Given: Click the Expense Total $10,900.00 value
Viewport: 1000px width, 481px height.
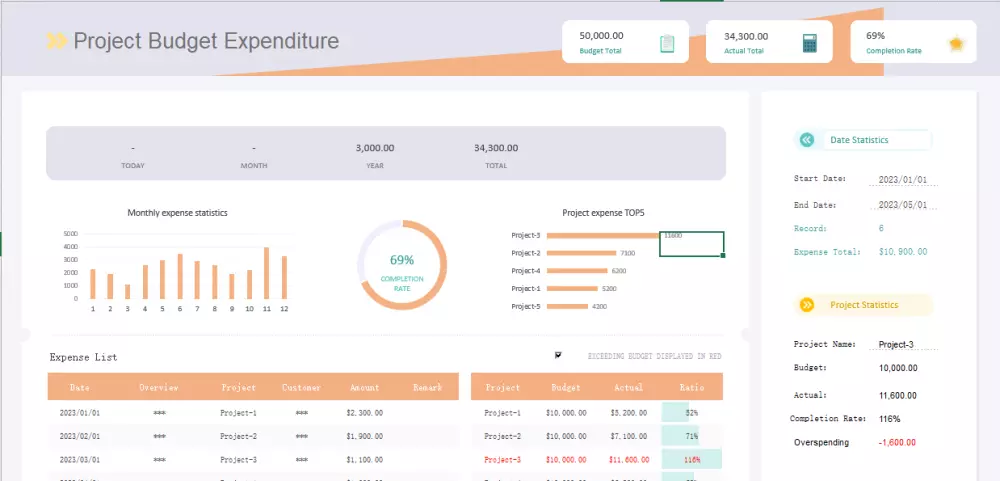Looking at the screenshot, I should click(903, 252).
